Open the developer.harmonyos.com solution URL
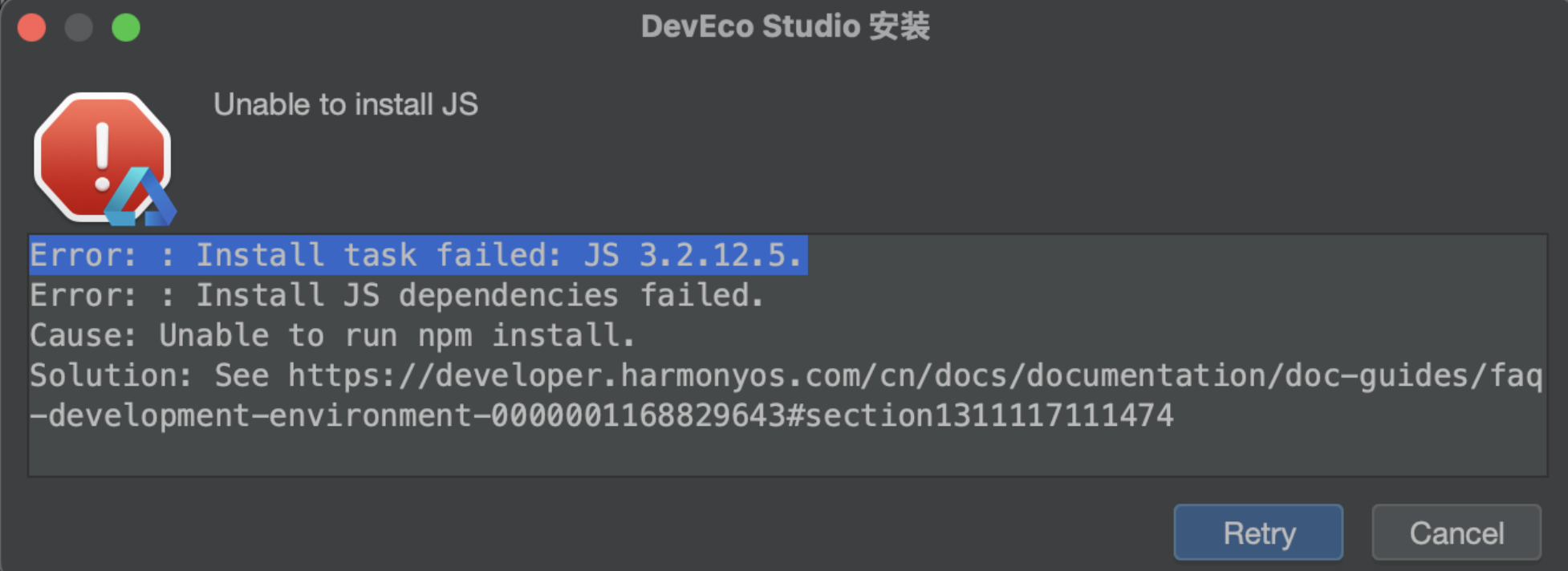 click(915, 375)
